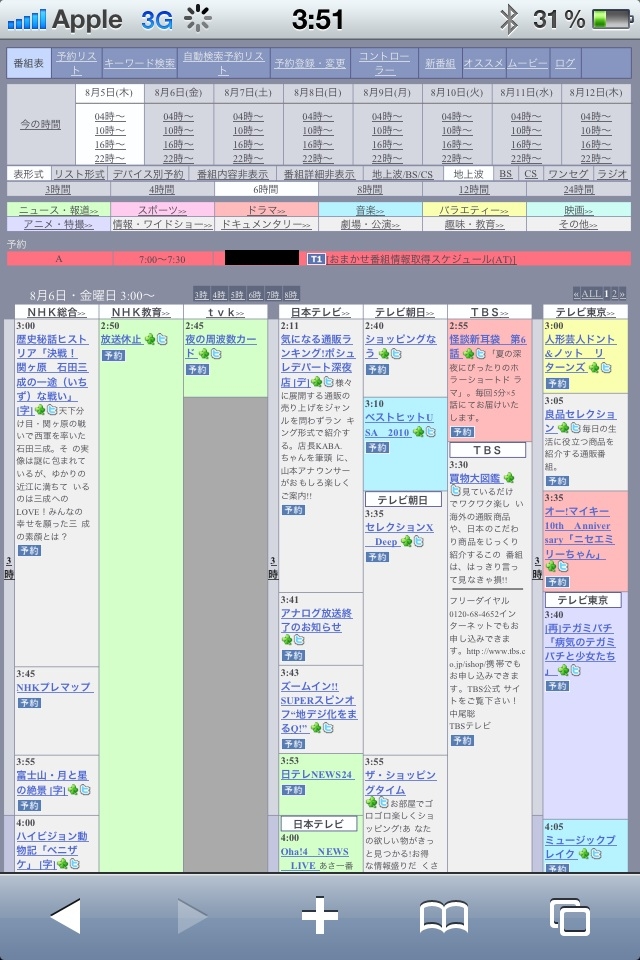Click 予約 button under 日テレNEWS24
This screenshot has height=960, width=640.
pos(293,790)
